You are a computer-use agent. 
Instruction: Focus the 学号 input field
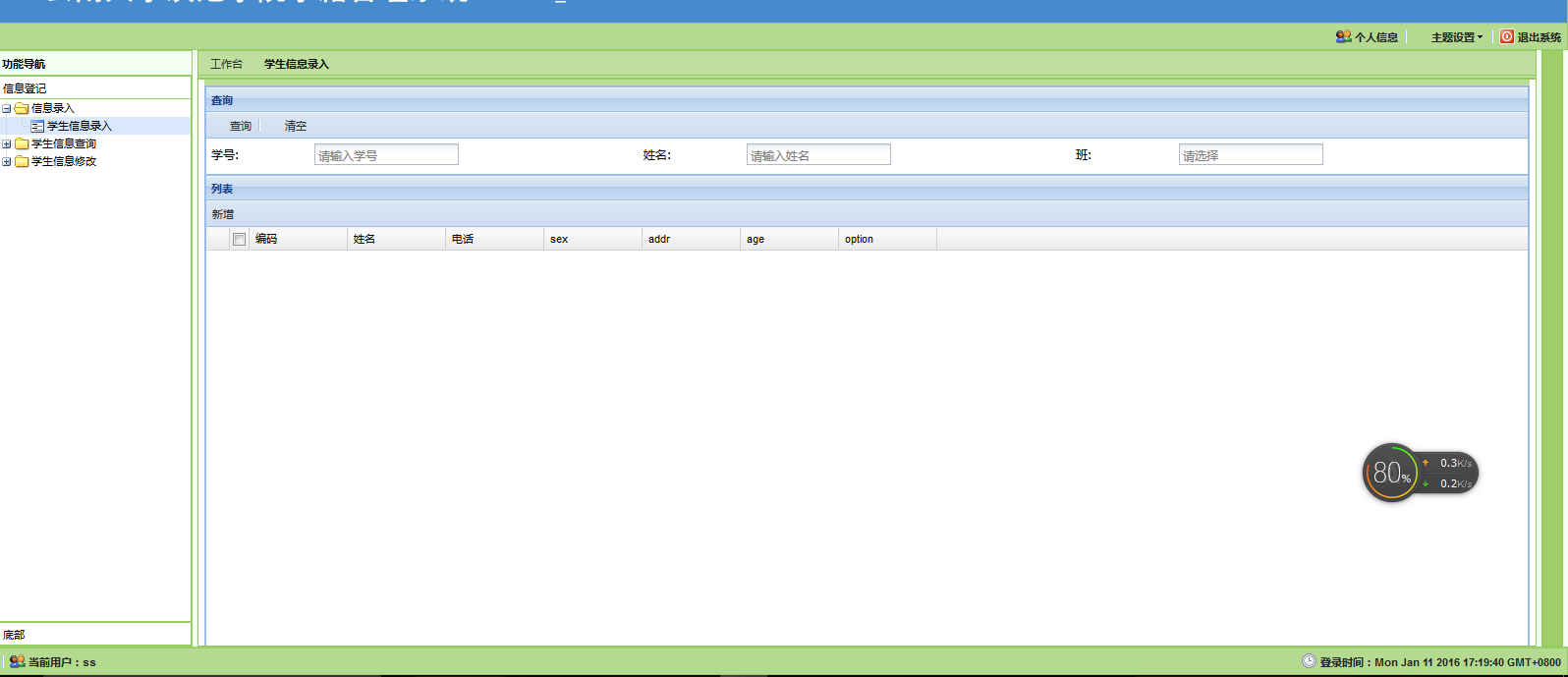pos(386,155)
